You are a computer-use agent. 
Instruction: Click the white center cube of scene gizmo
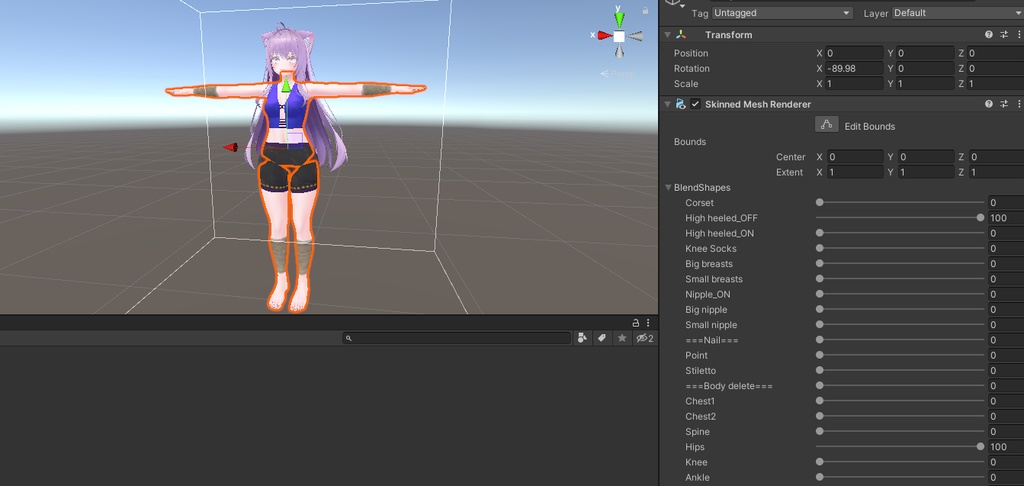(619, 36)
